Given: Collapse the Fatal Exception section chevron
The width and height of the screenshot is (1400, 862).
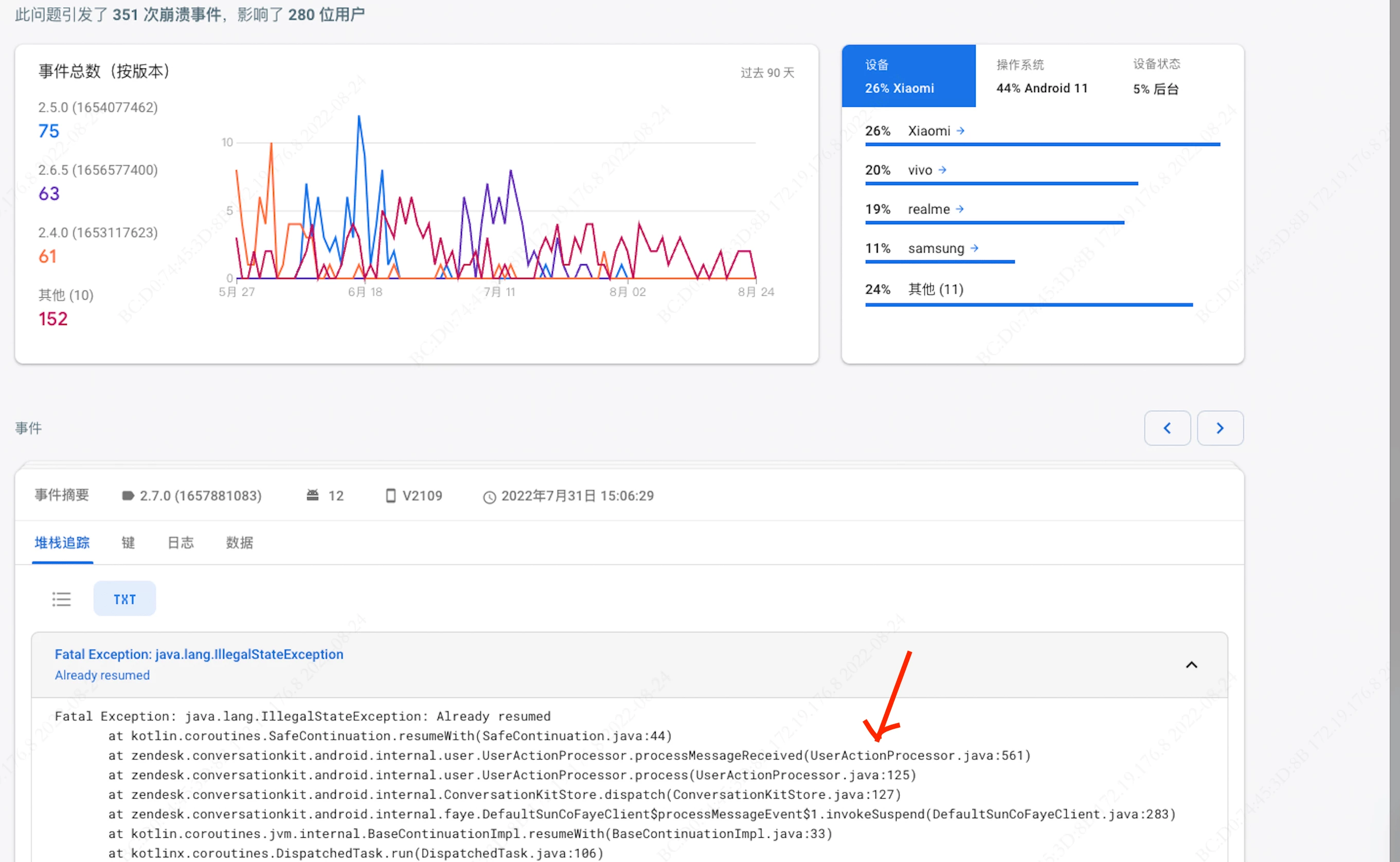Looking at the screenshot, I should click(x=1191, y=665).
